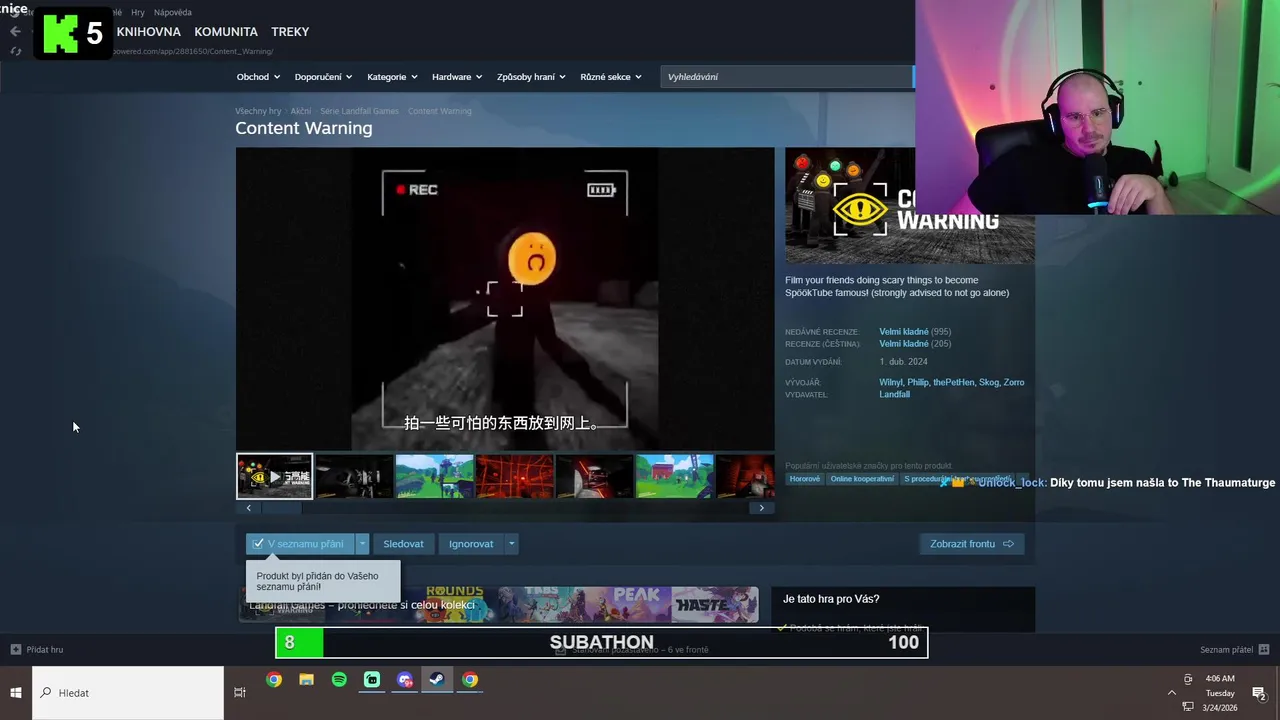Open Task View on the taskbar
Image resolution: width=1280 pixels, height=720 pixels.
(240, 693)
